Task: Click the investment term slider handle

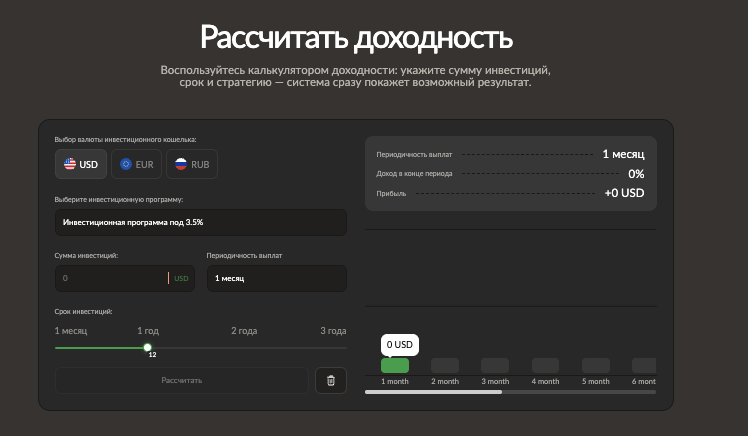Action: click(147, 347)
